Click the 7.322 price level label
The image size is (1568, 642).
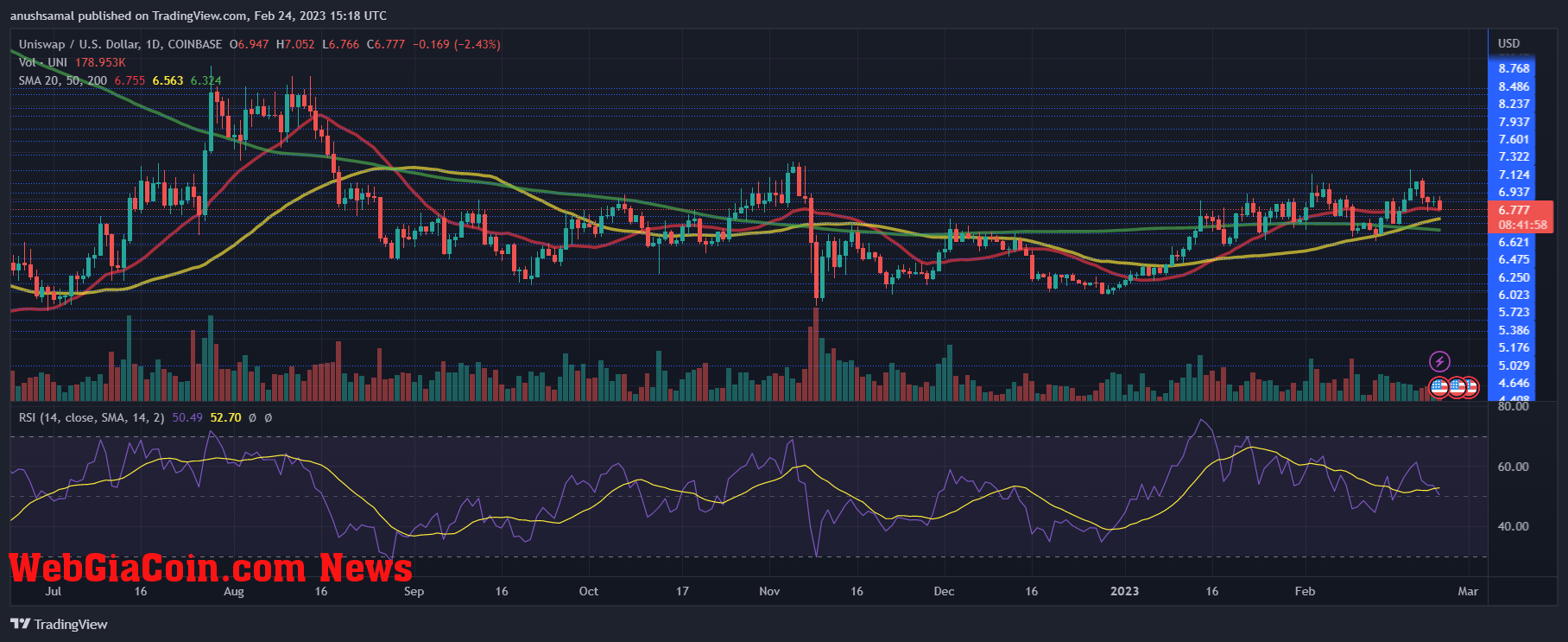coord(1514,156)
